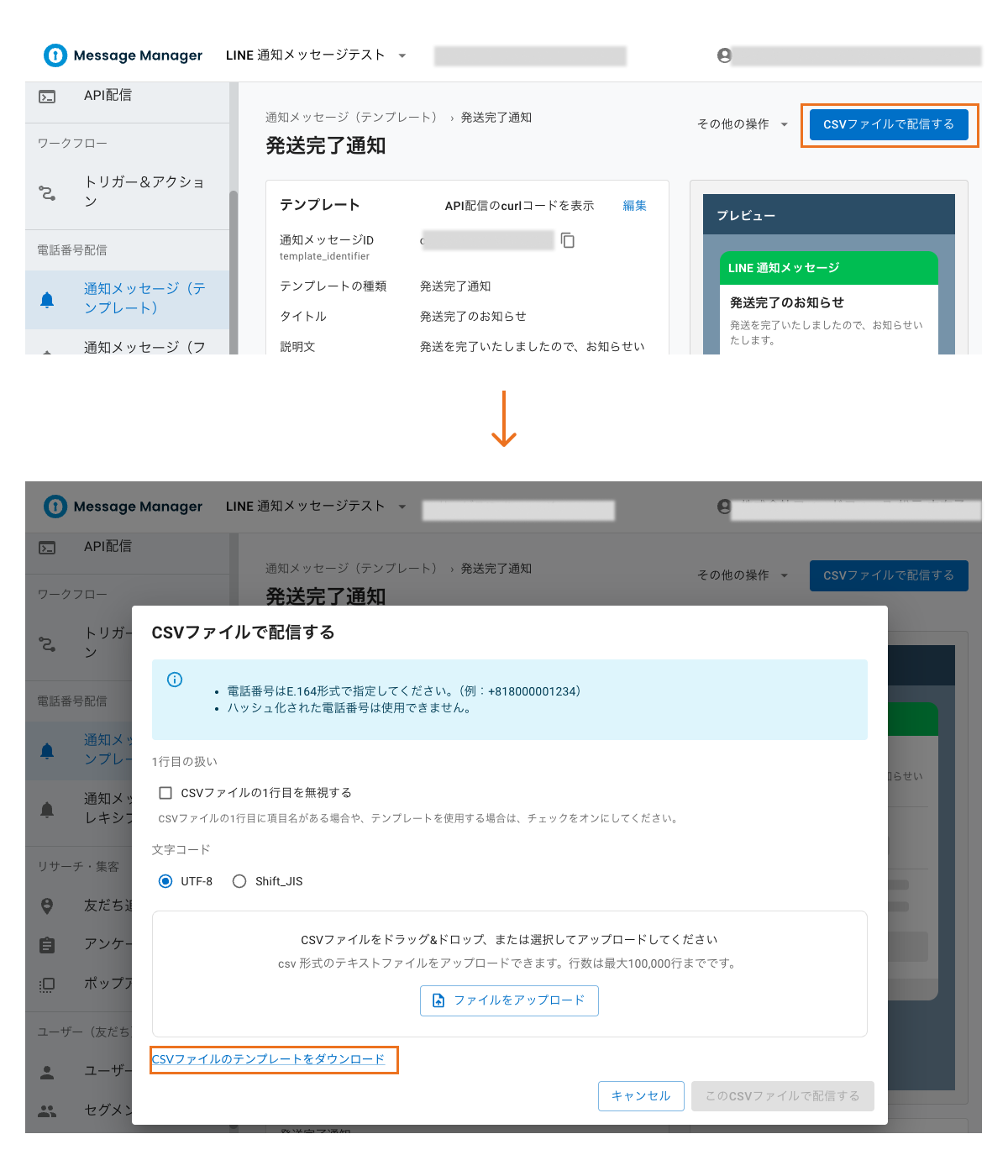Click the Message Manager logo icon
This screenshot has height=1176, width=1008.
(55, 55)
